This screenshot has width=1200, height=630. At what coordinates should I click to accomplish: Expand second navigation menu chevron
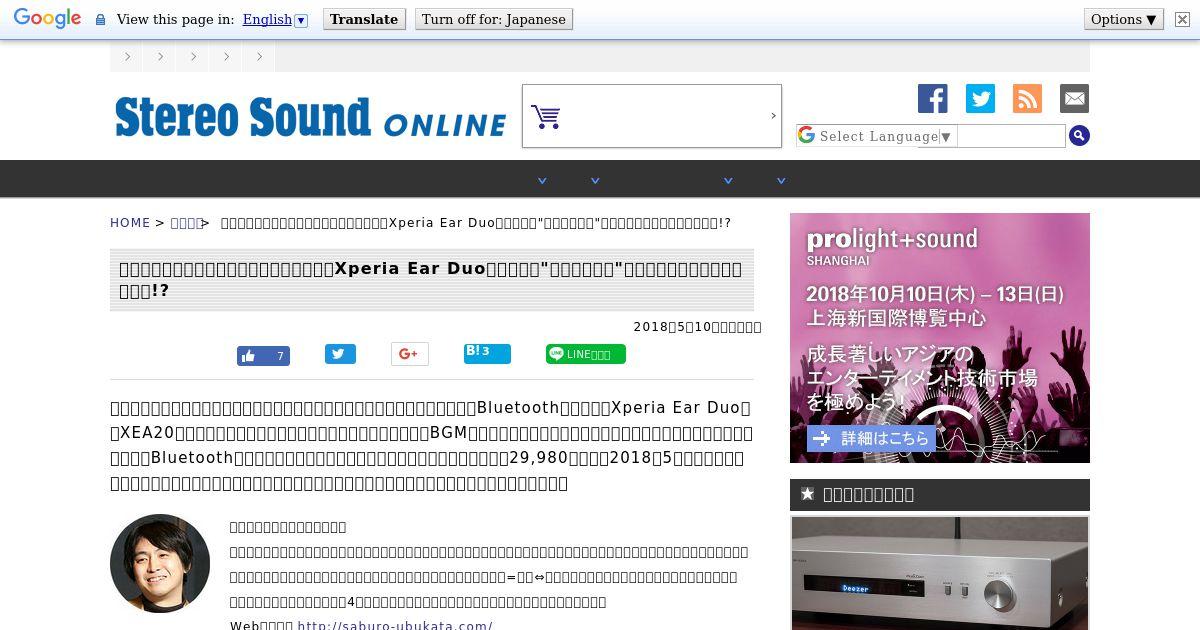coord(595,181)
